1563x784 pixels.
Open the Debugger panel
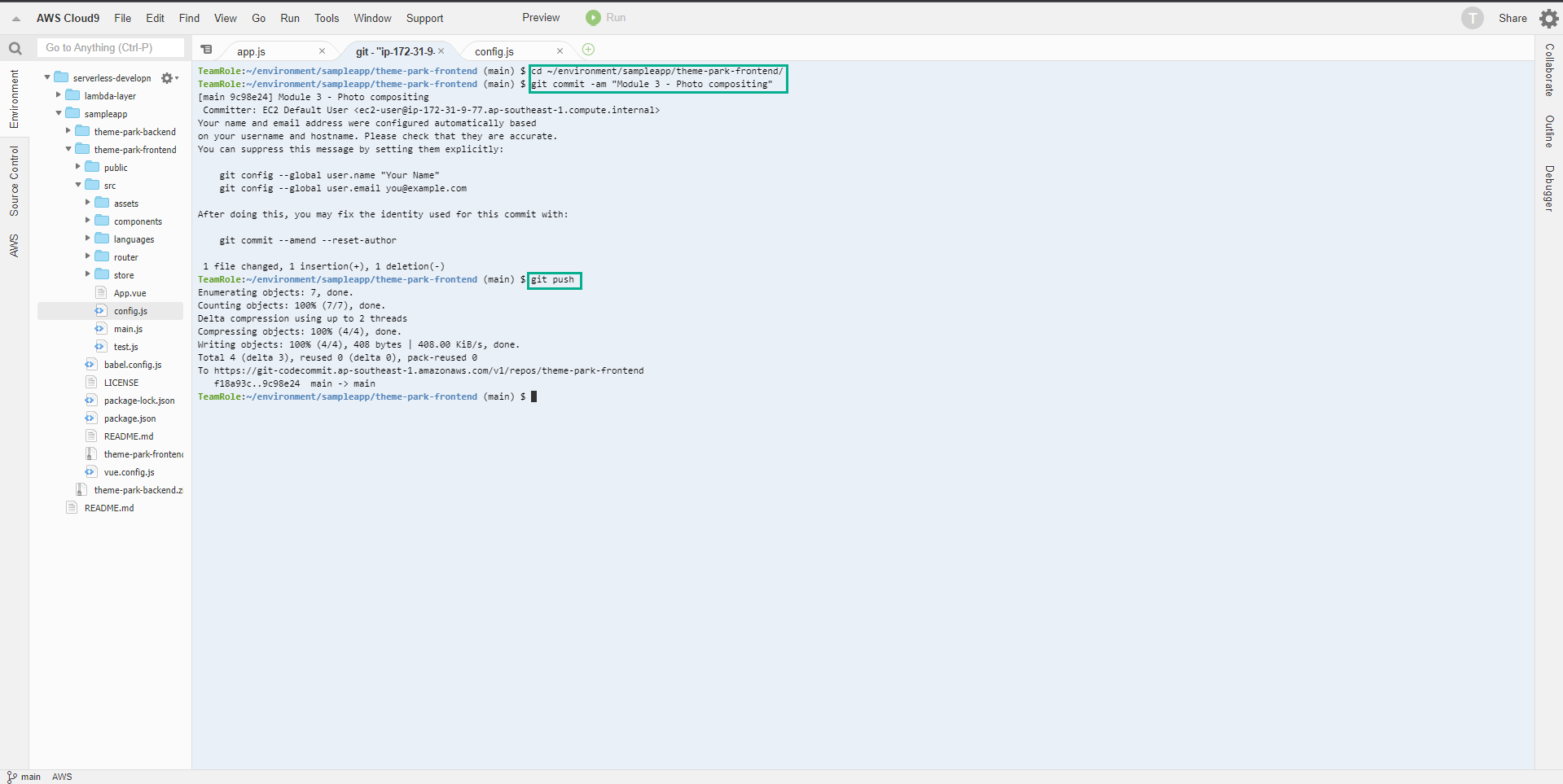click(1549, 188)
